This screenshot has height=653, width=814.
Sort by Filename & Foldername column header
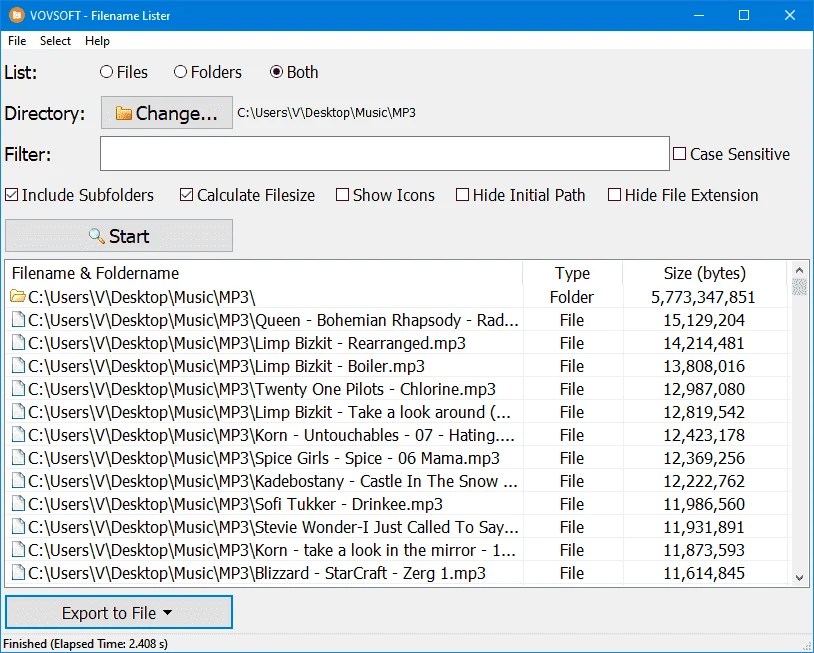click(x=264, y=273)
